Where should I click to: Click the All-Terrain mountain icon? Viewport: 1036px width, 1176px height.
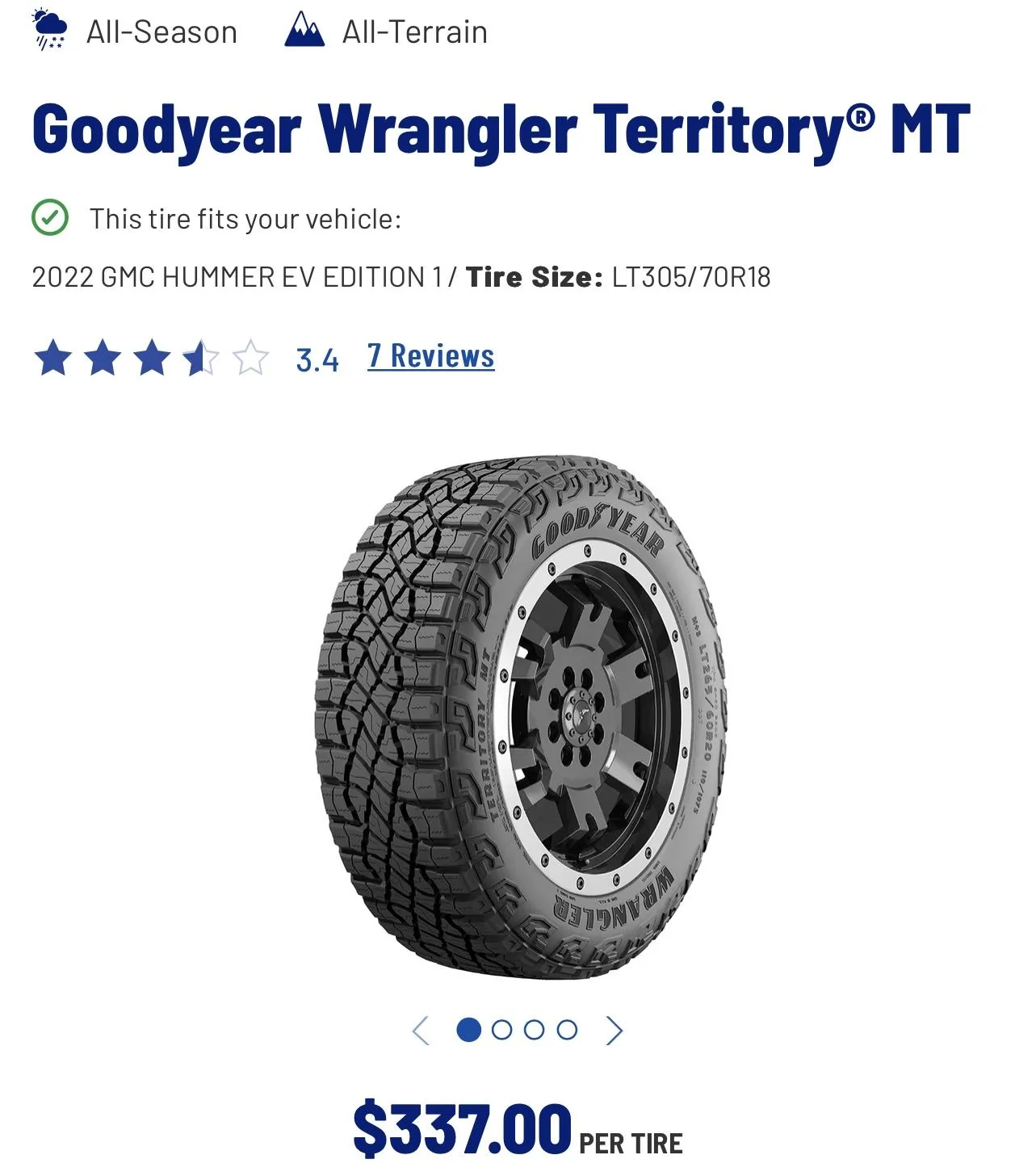coord(304,31)
